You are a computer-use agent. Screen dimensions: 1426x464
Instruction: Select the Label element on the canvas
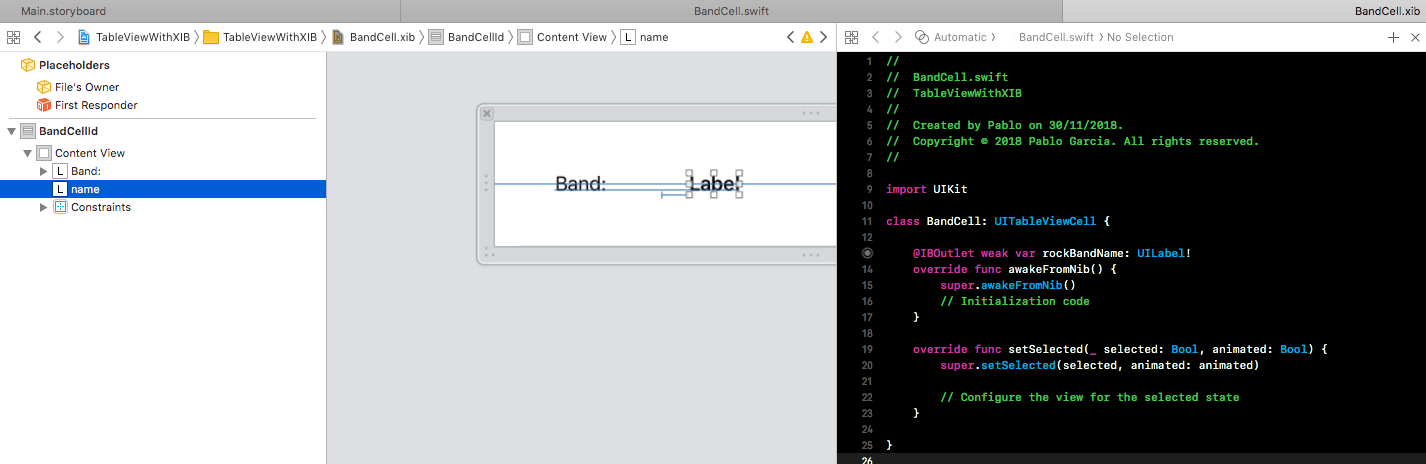[x=714, y=184]
